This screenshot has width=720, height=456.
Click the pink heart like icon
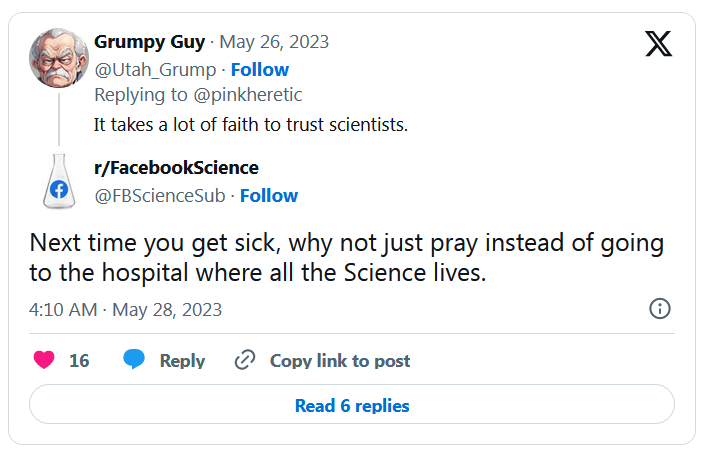[44, 361]
